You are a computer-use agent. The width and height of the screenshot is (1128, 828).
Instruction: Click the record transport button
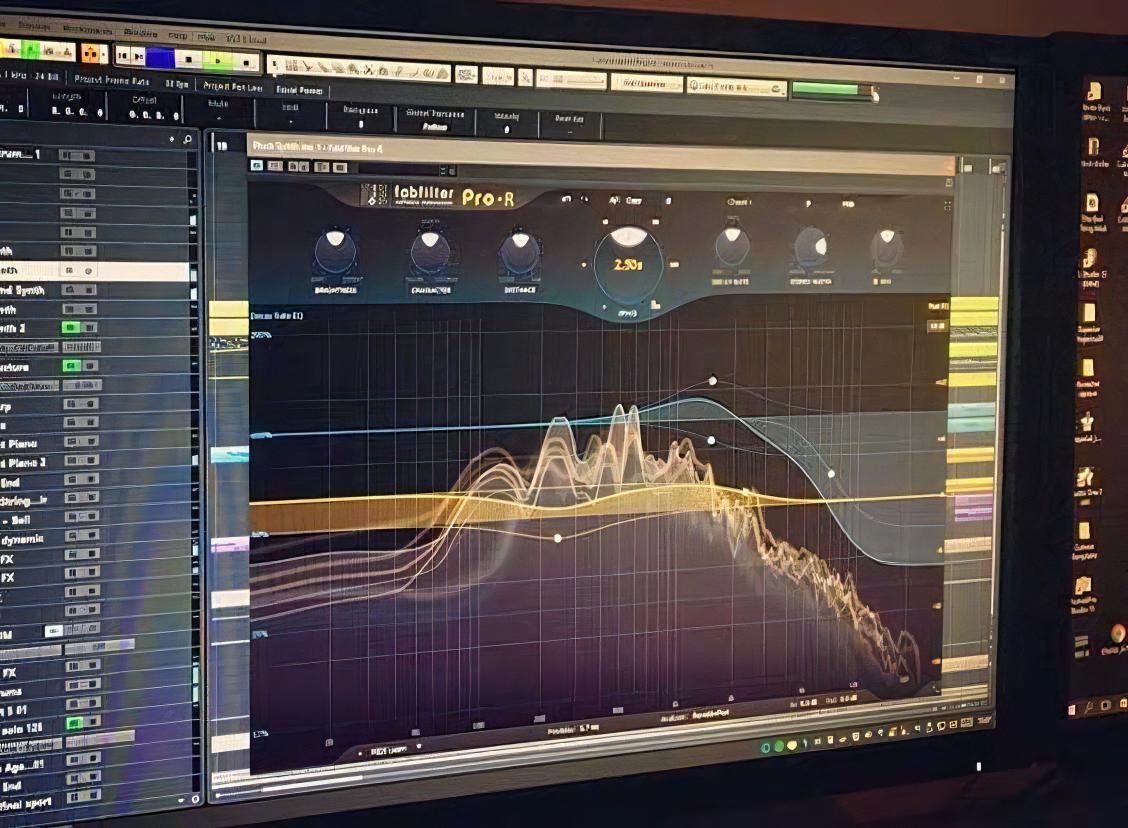click(x=246, y=63)
